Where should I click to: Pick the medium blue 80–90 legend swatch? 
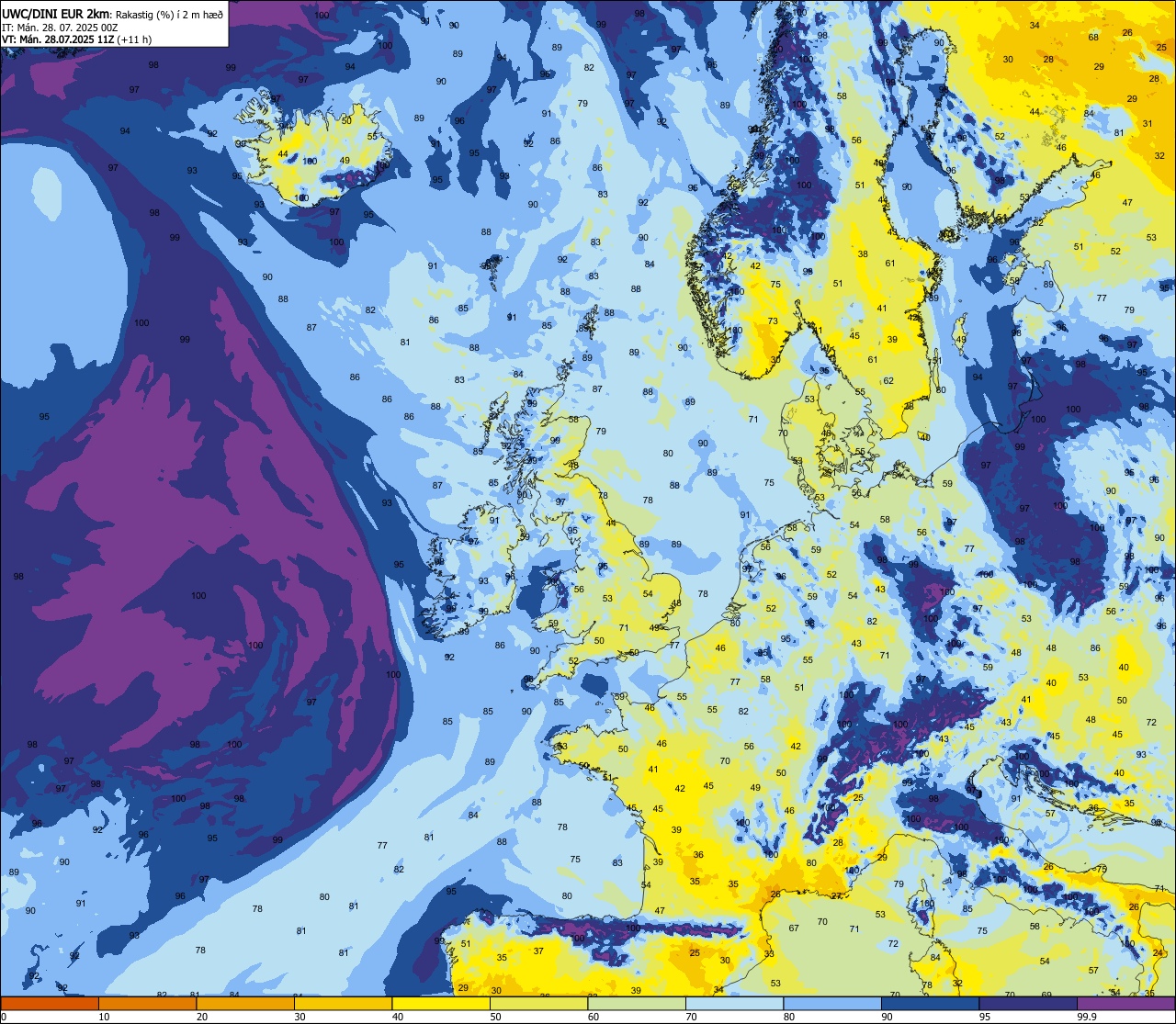tap(832, 1003)
